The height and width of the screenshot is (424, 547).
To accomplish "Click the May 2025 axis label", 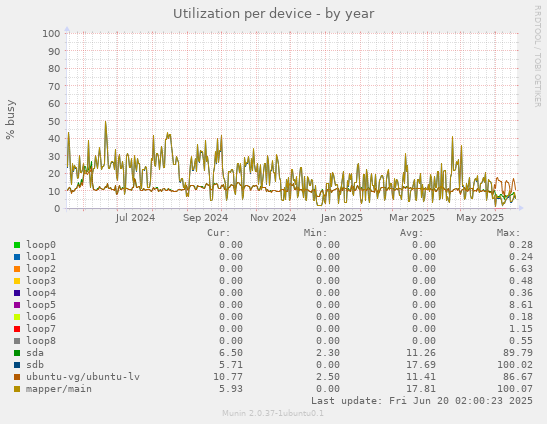I will pos(480,218).
